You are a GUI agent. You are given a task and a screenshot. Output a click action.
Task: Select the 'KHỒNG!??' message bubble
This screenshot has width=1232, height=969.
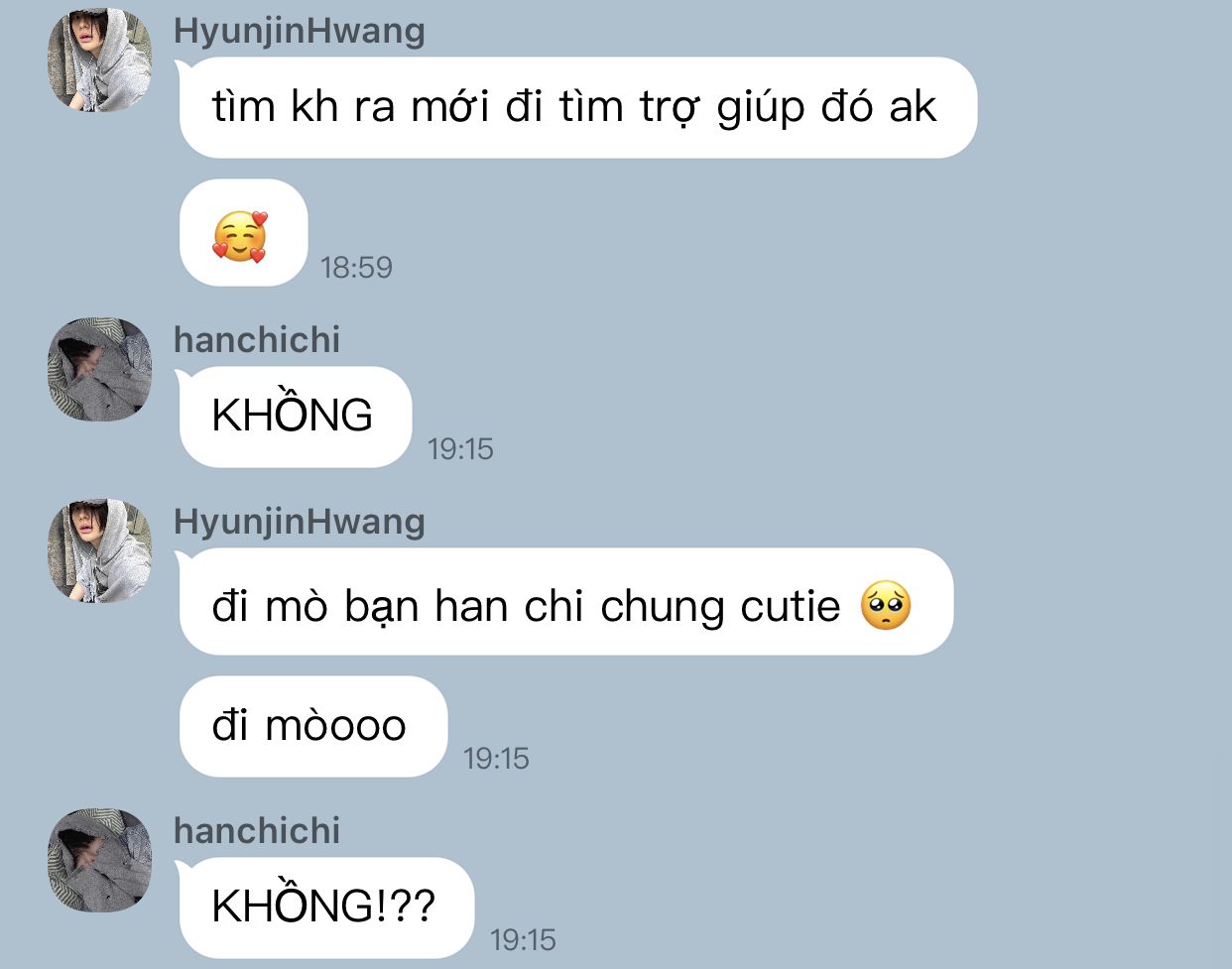(326, 908)
